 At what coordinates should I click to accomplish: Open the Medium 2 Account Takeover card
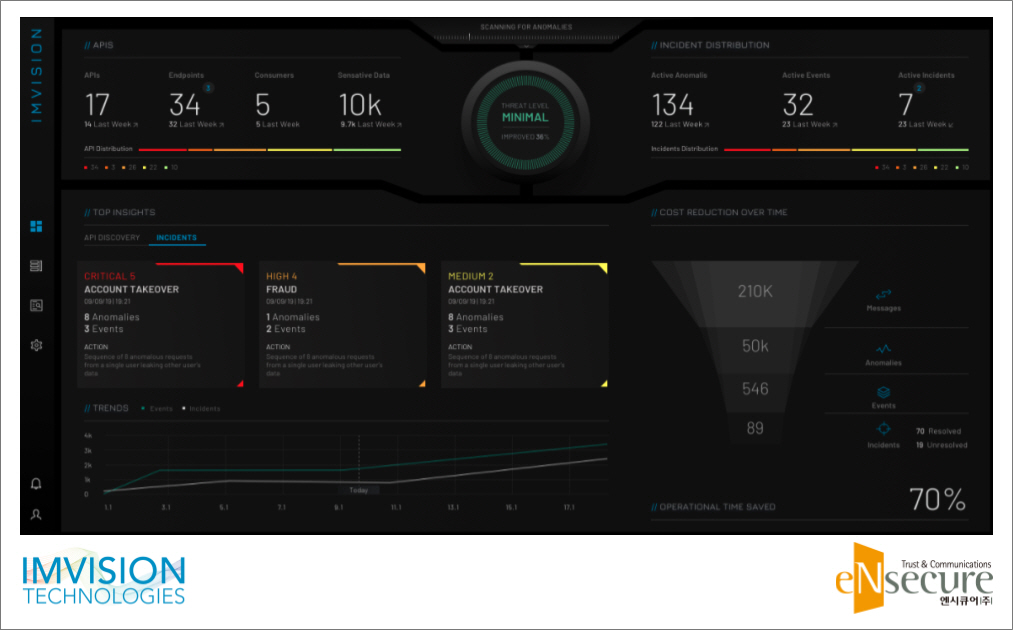click(524, 325)
